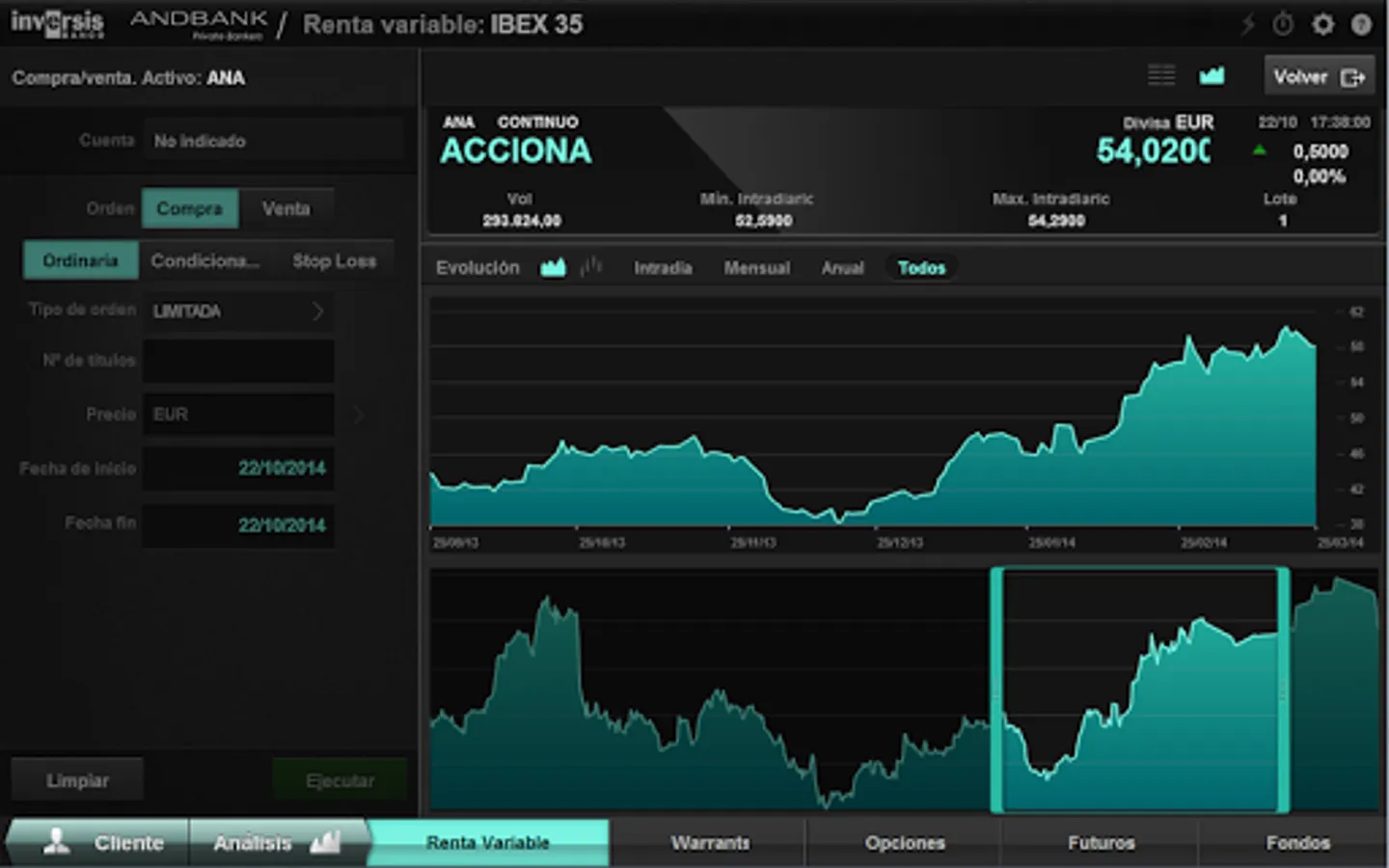Click left handle of range selector
This screenshot has width=1389, height=868.
pos(997,690)
